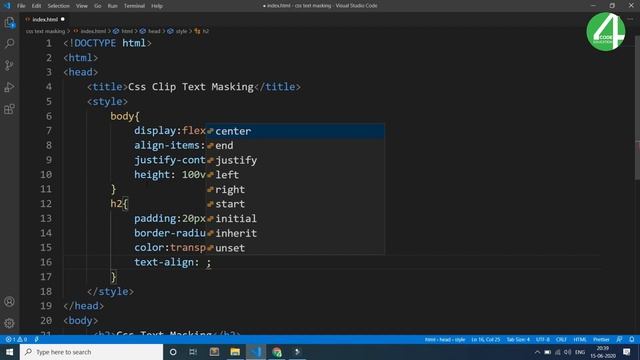Click the lightning bolt status bar icon
640x360 pixels.
coord(36,339)
